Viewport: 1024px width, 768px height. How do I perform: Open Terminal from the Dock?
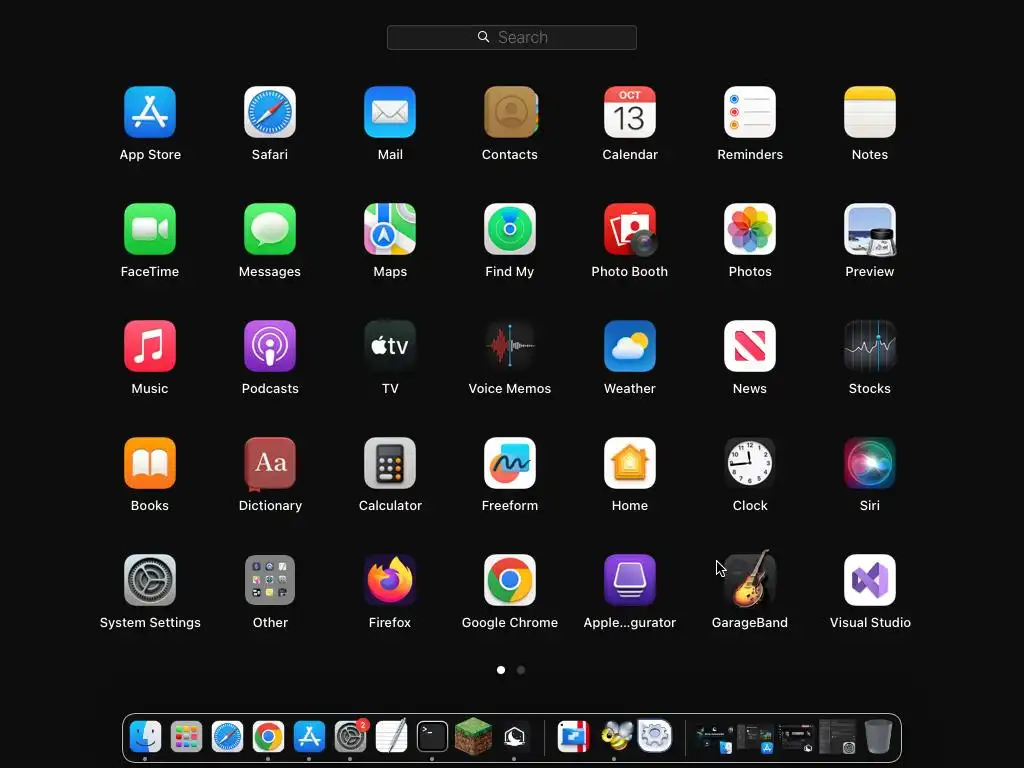coord(432,737)
